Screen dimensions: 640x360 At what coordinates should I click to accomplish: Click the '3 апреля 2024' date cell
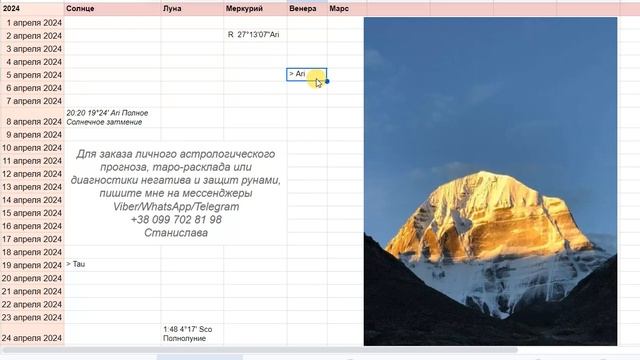pyautogui.click(x=32, y=49)
